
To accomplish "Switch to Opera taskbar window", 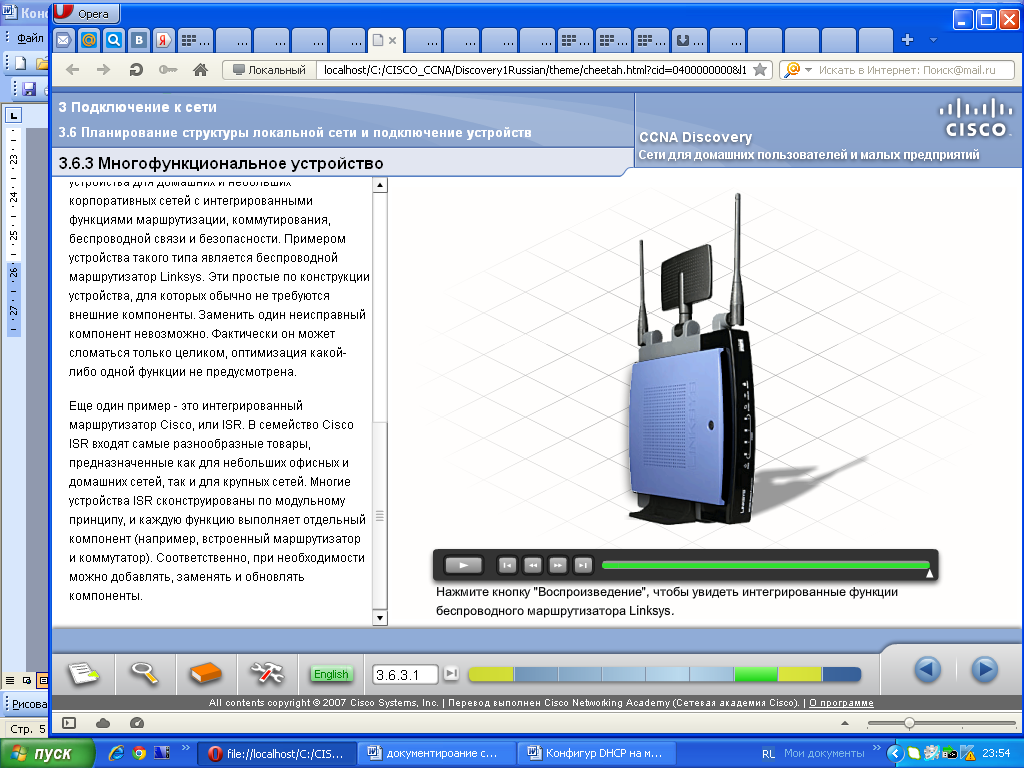I will pos(275,754).
